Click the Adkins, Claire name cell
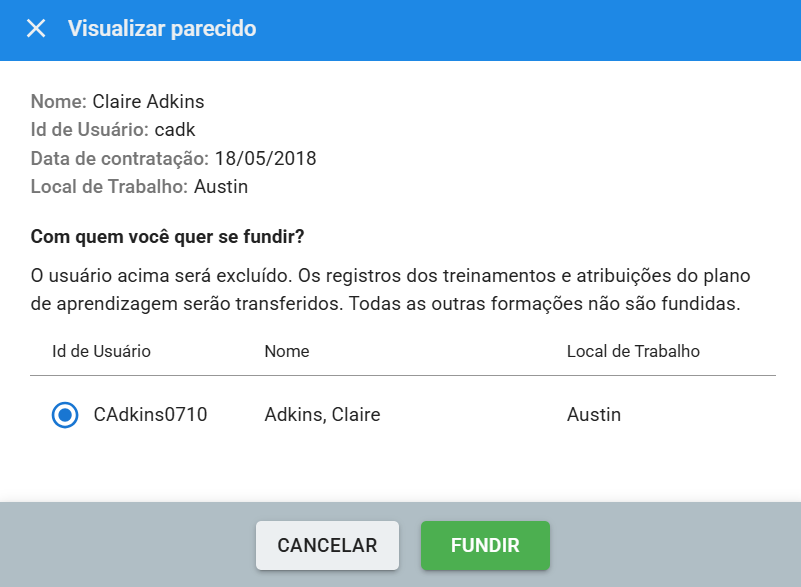Viewport: 801px width, 587px height. (322, 415)
